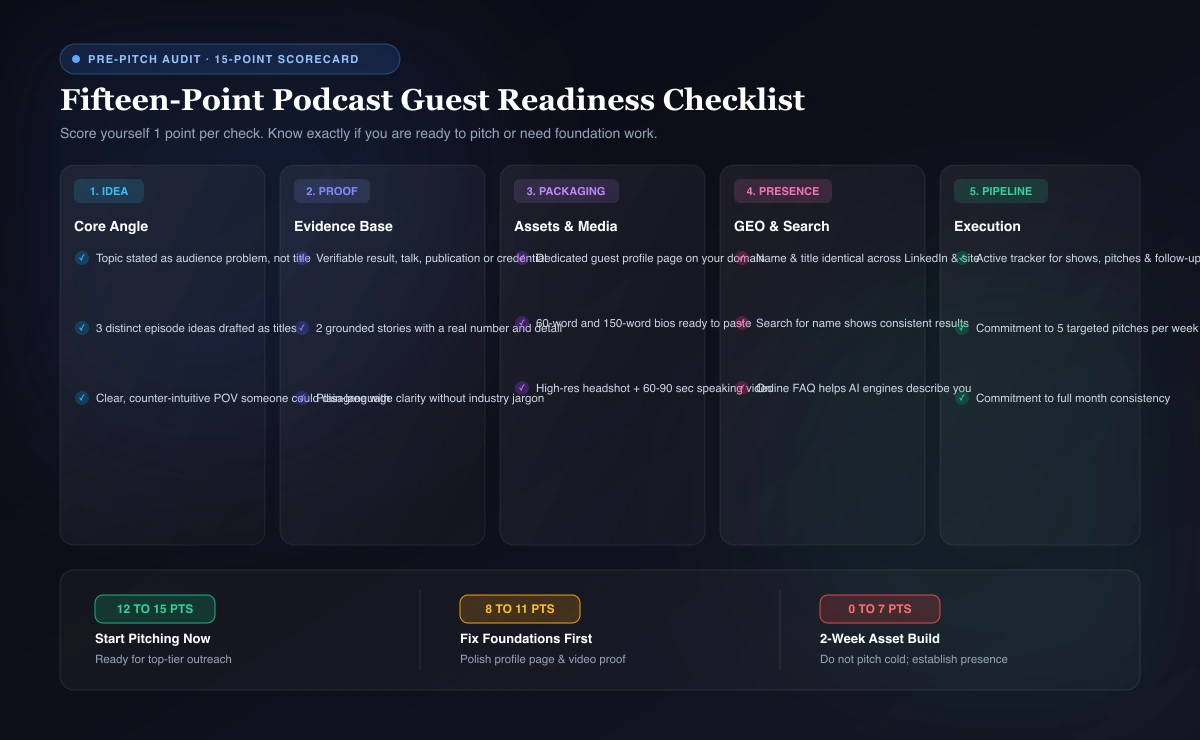Viewport: 1200px width, 740px height.
Task: Click the Pre-Pitch Audit 15-Point Scorecard badge
Action: click(x=230, y=59)
